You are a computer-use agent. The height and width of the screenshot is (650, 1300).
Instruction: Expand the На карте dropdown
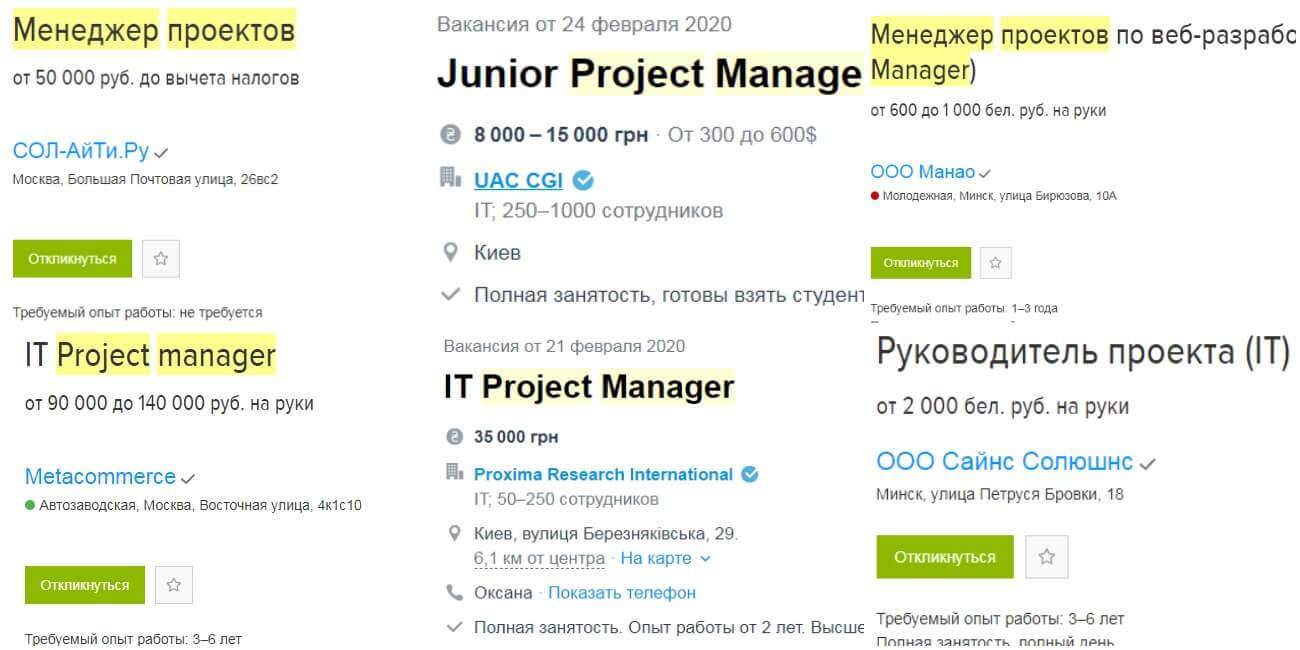pos(665,558)
